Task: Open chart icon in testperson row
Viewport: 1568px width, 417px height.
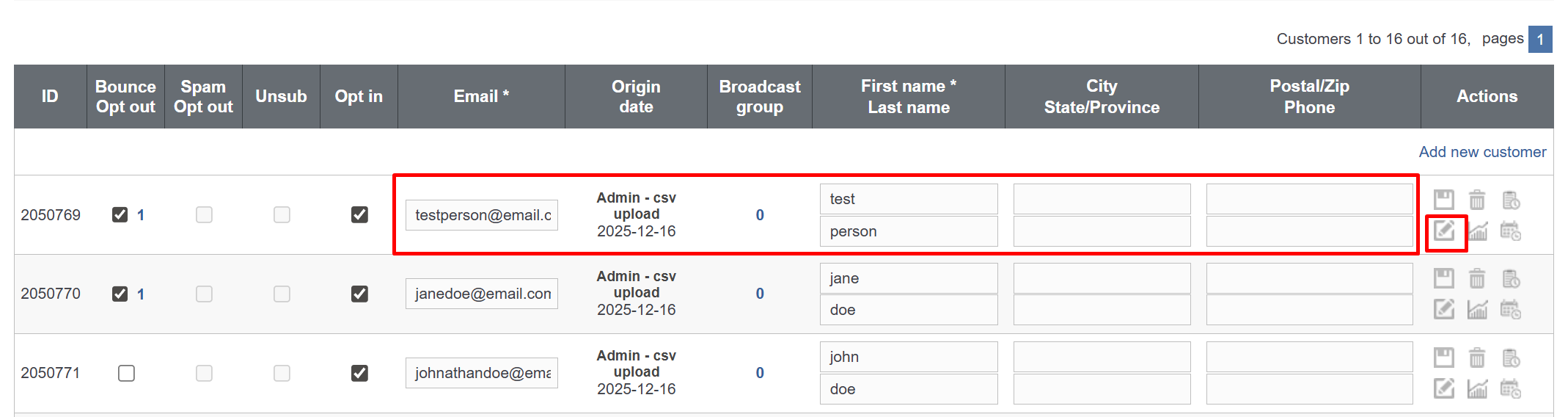Action: pyautogui.click(x=1477, y=231)
